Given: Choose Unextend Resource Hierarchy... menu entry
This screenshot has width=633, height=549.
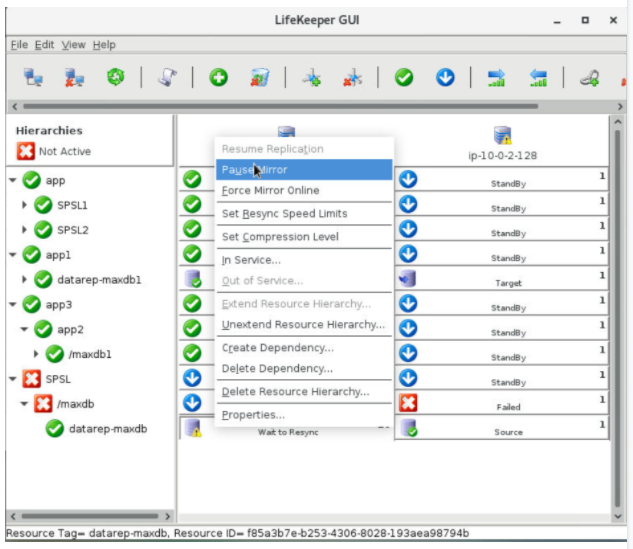Looking at the screenshot, I should [304, 325].
